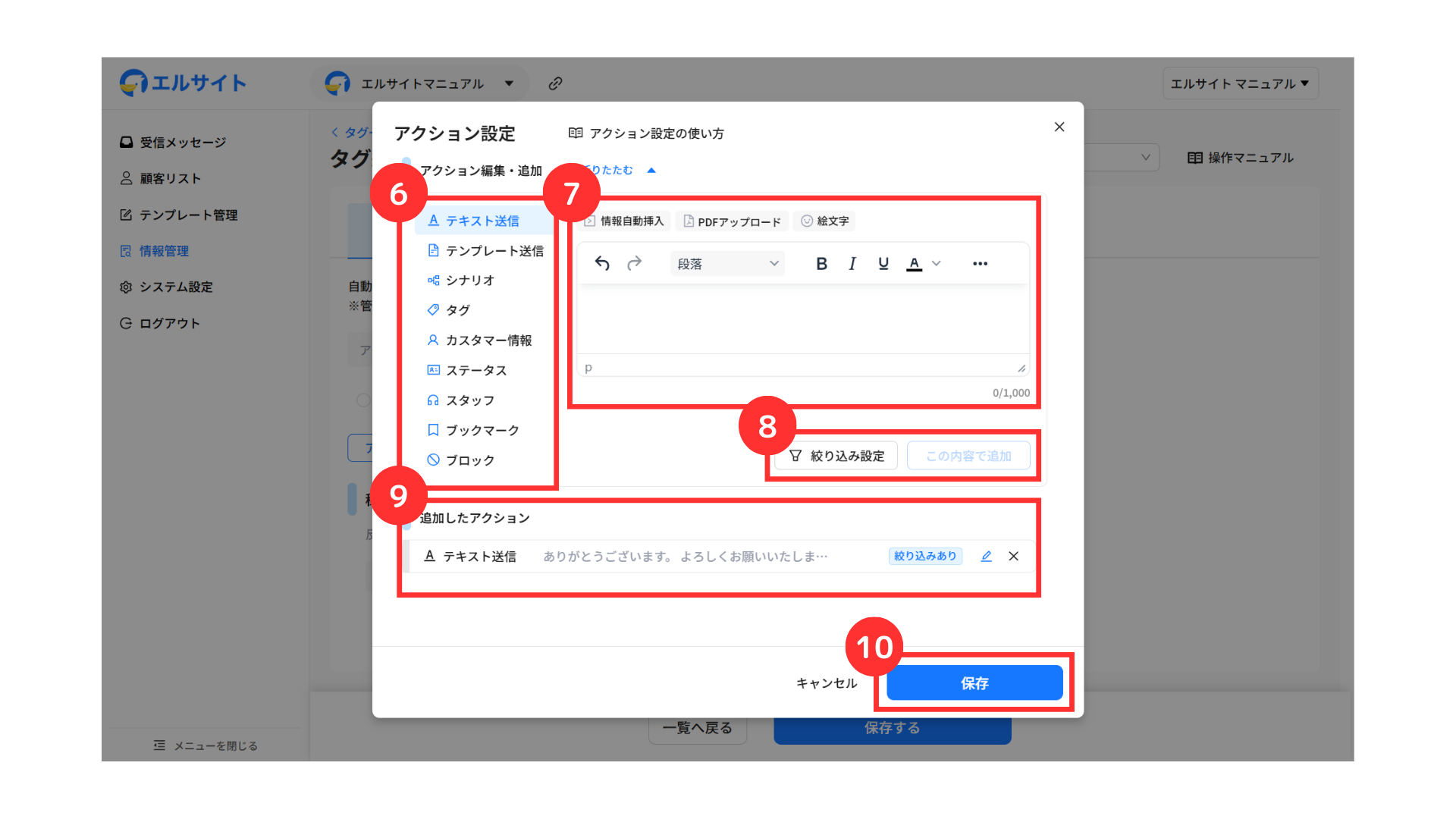Select シナリオ in the action list
This screenshot has height=819, width=1456.
(469, 281)
